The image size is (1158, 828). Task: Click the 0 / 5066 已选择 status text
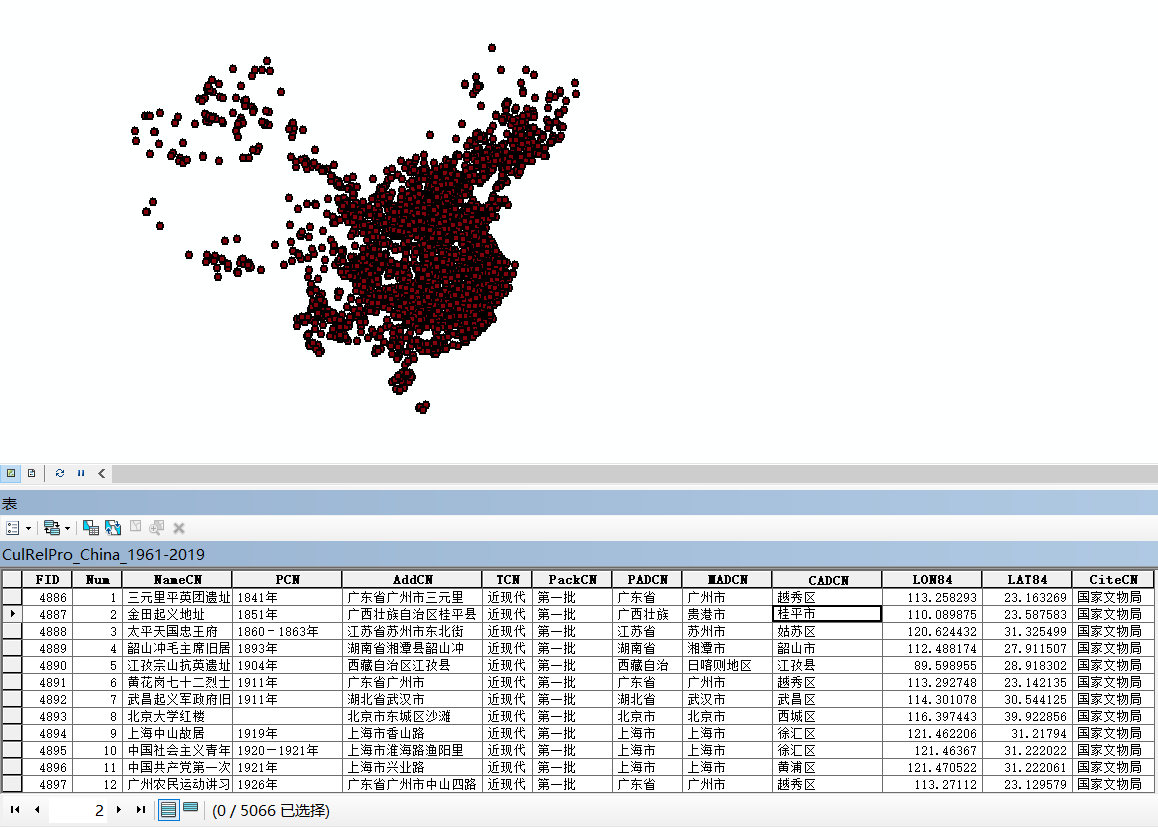coord(270,811)
